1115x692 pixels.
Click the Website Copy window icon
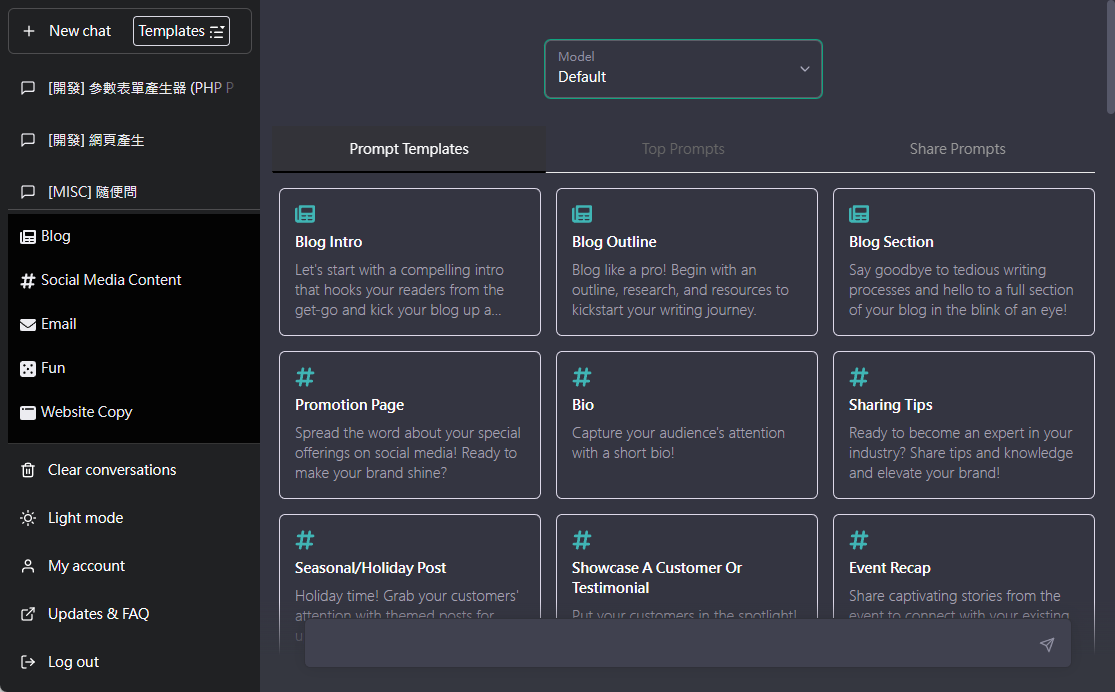click(x=28, y=412)
